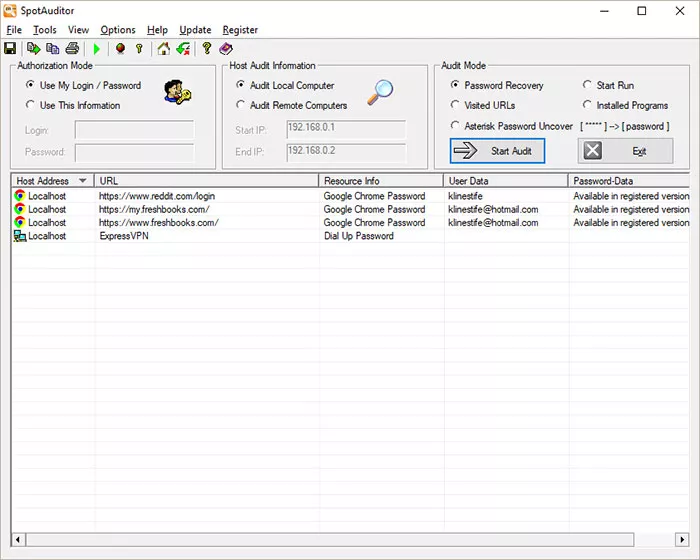Click the URL column header
Screen dimensions: 700x560
pyautogui.click(x=206, y=181)
